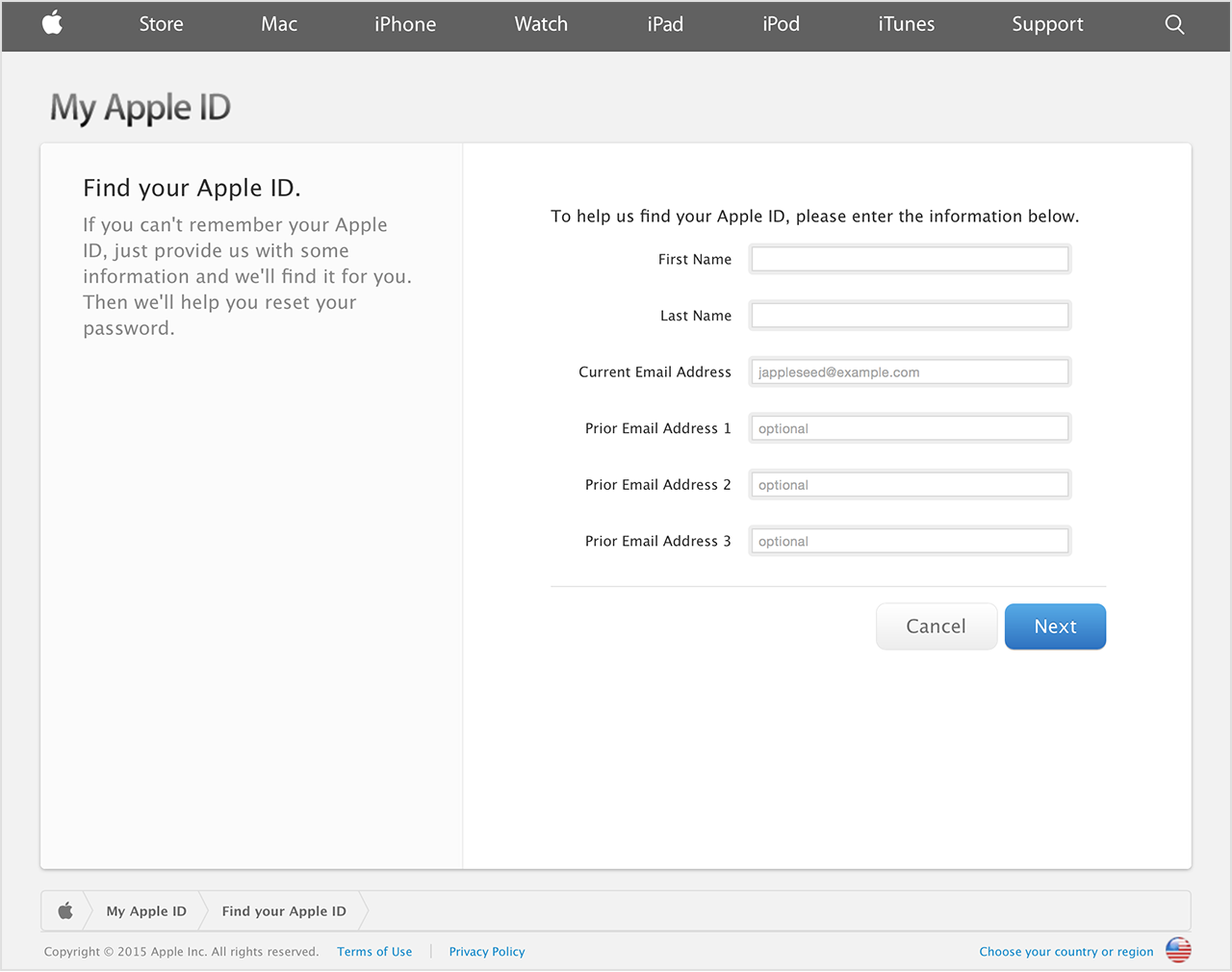Image resolution: width=1232 pixels, height=972 pixels.
Task: Click the Last Name label
Action: (696, 316)
